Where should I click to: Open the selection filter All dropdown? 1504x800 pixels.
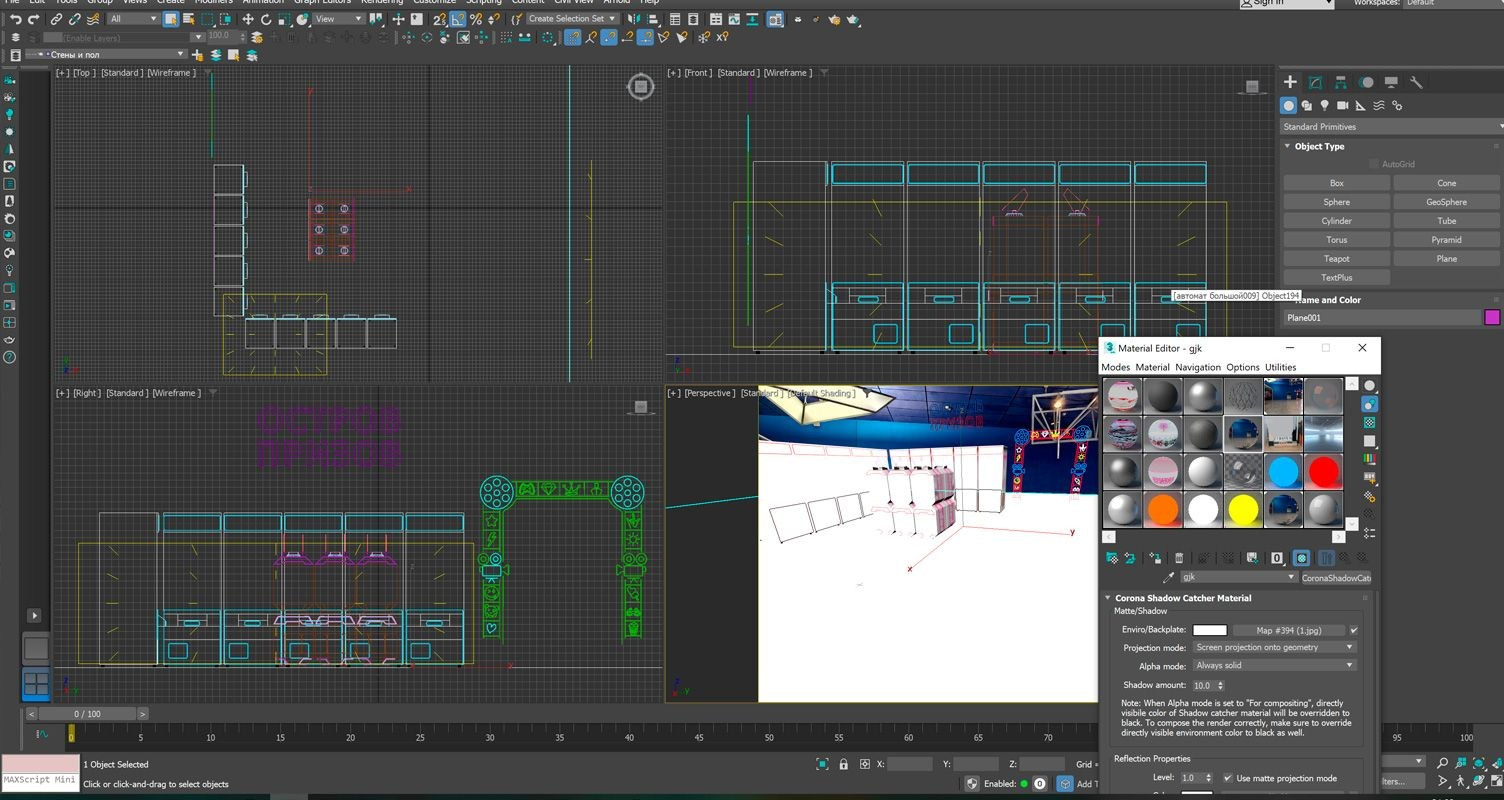(x=133, y=19)
